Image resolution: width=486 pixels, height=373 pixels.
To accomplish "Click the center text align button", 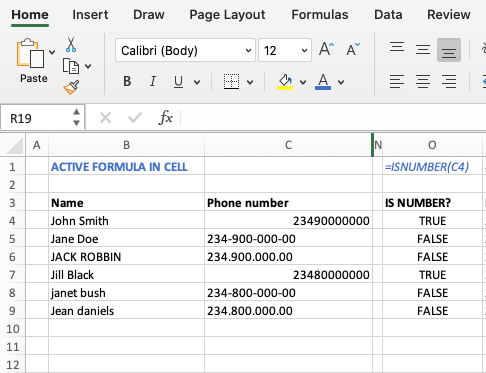I will pos(423,81).
